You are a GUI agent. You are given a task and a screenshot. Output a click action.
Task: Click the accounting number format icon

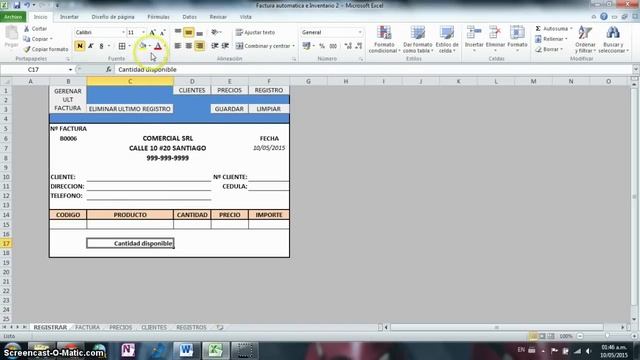(306, 46)
